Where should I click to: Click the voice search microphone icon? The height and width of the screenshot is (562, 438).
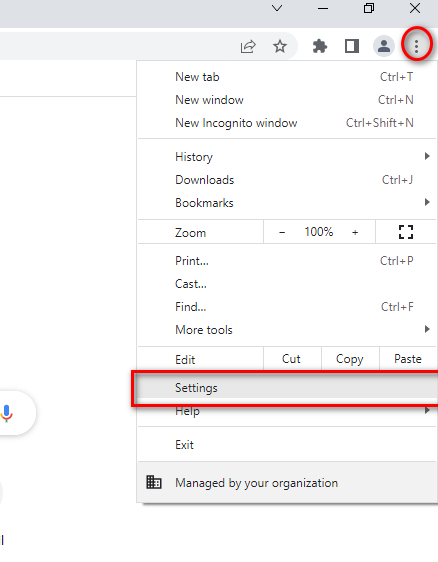[x=6, y=413]
